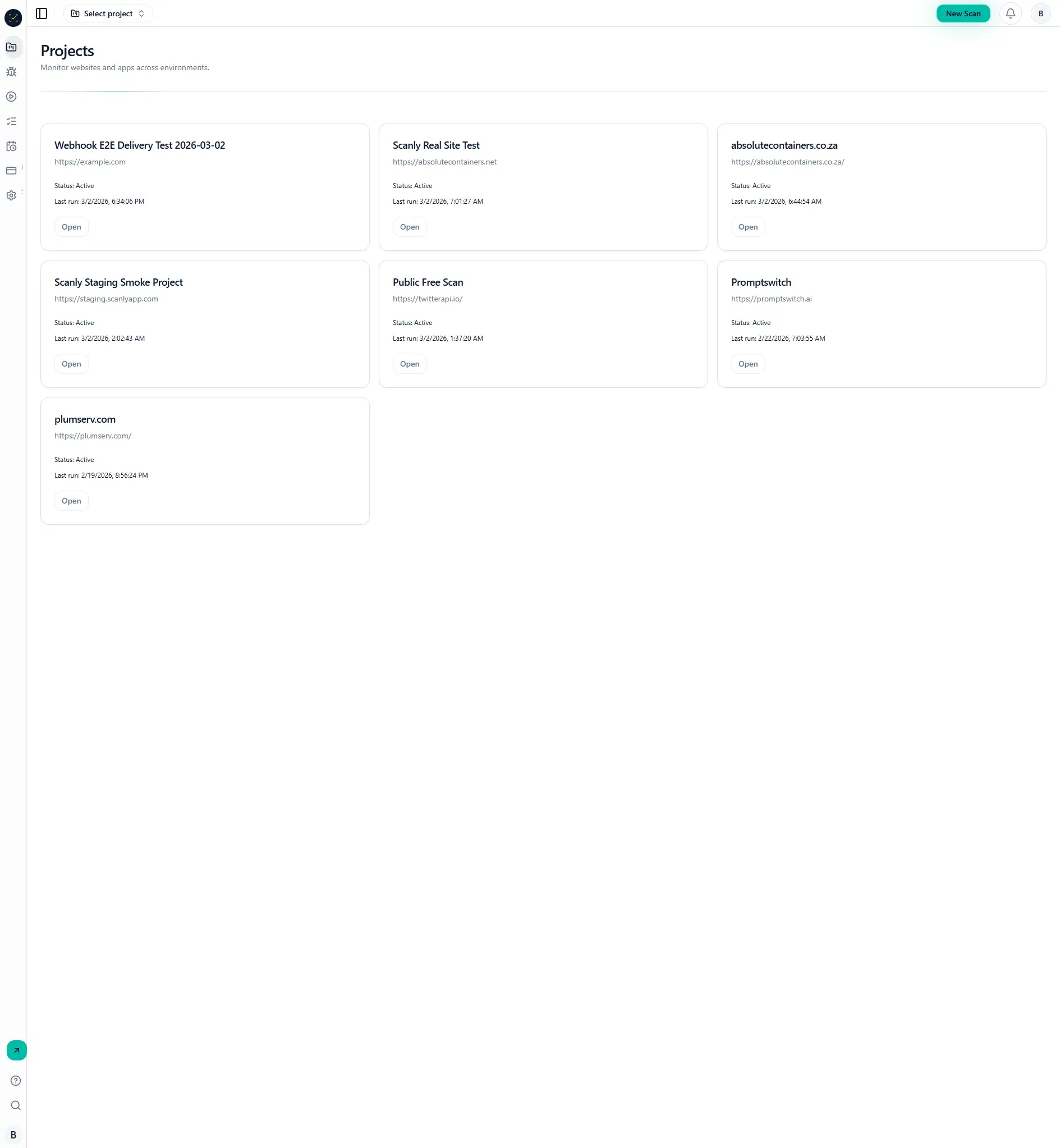Open search from the bottom sidebar
The image size is (1060, 1148).
point(15,1105)
